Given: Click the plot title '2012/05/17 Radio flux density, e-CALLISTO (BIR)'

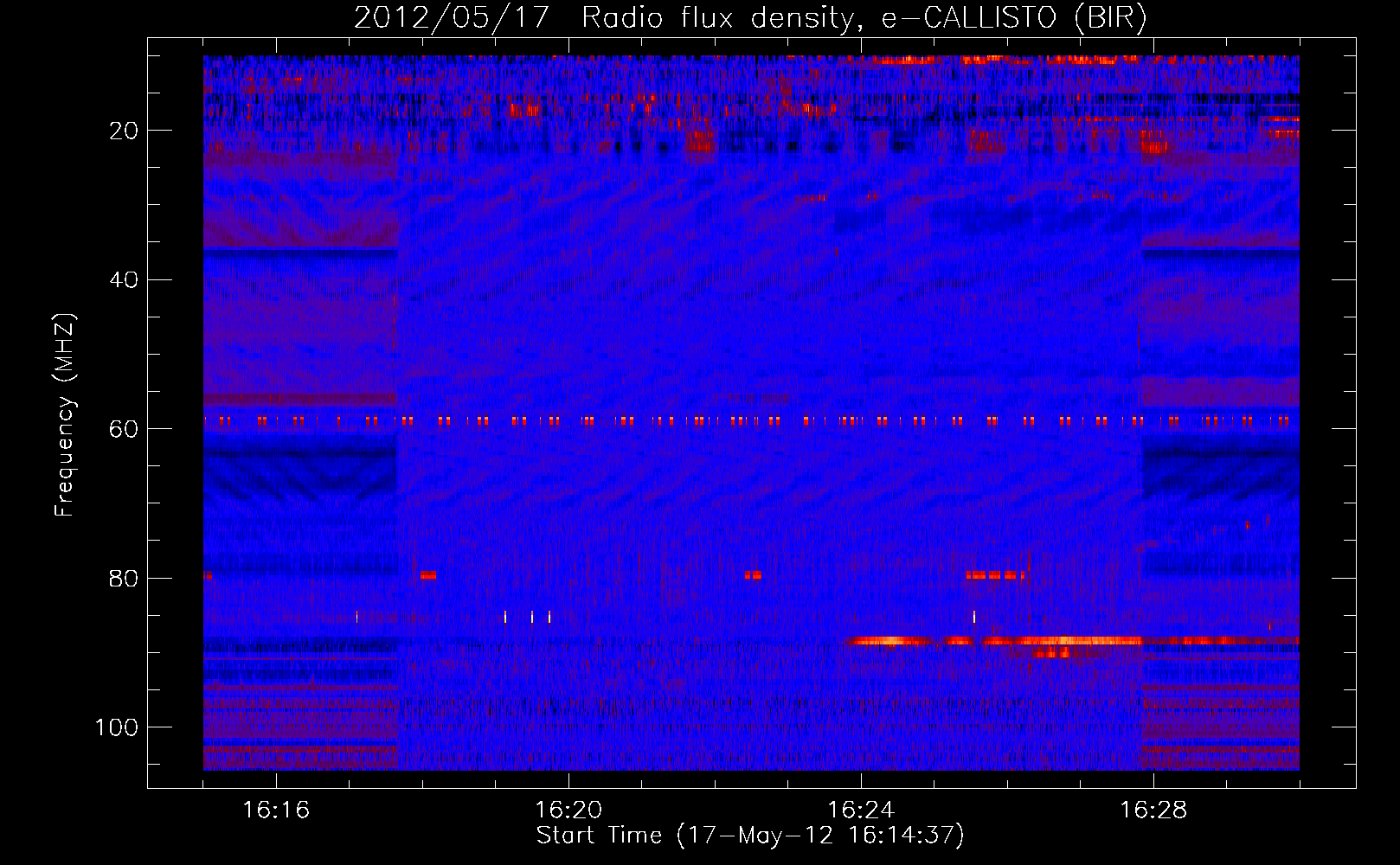Looking at the screenshot, I should (x=750, y=17).
